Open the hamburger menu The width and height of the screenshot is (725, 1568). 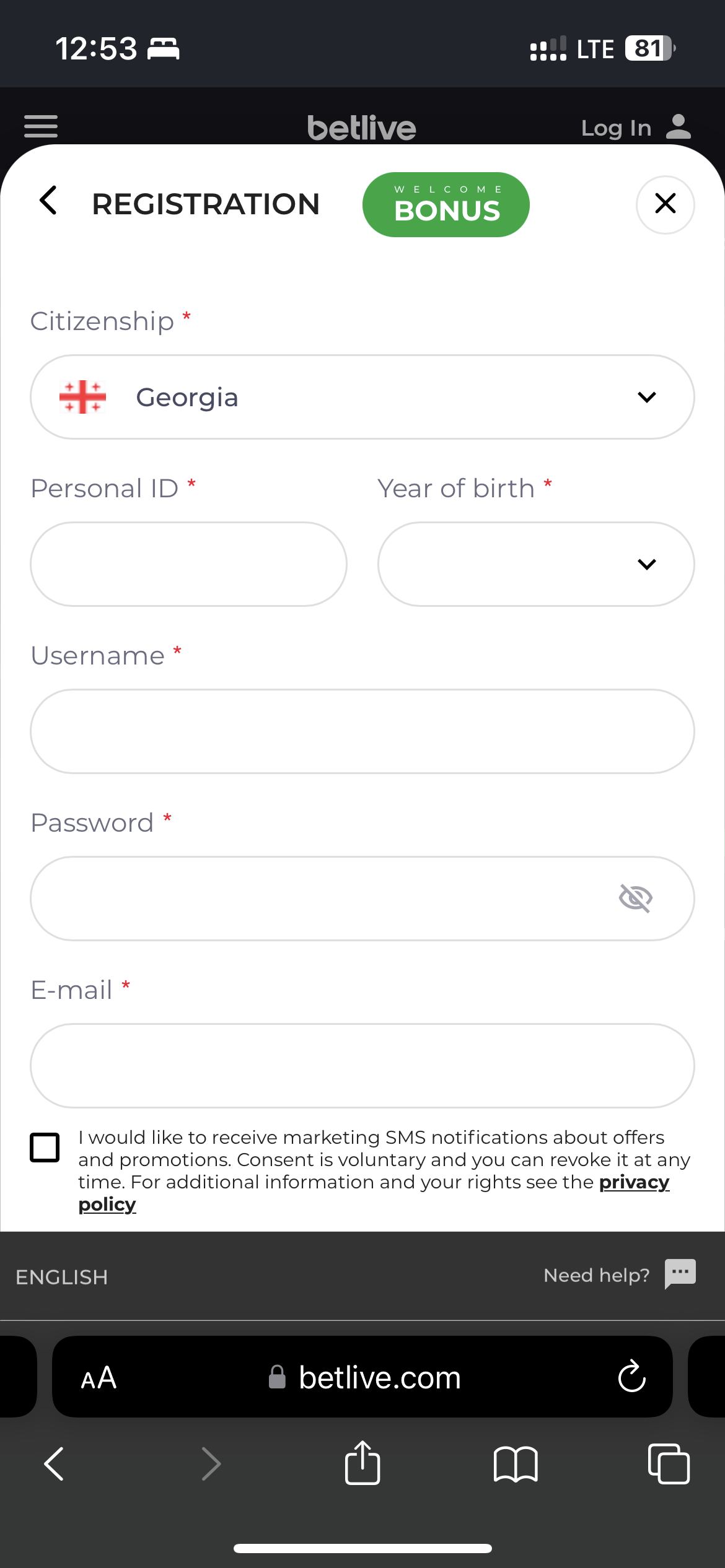[41, 126]
